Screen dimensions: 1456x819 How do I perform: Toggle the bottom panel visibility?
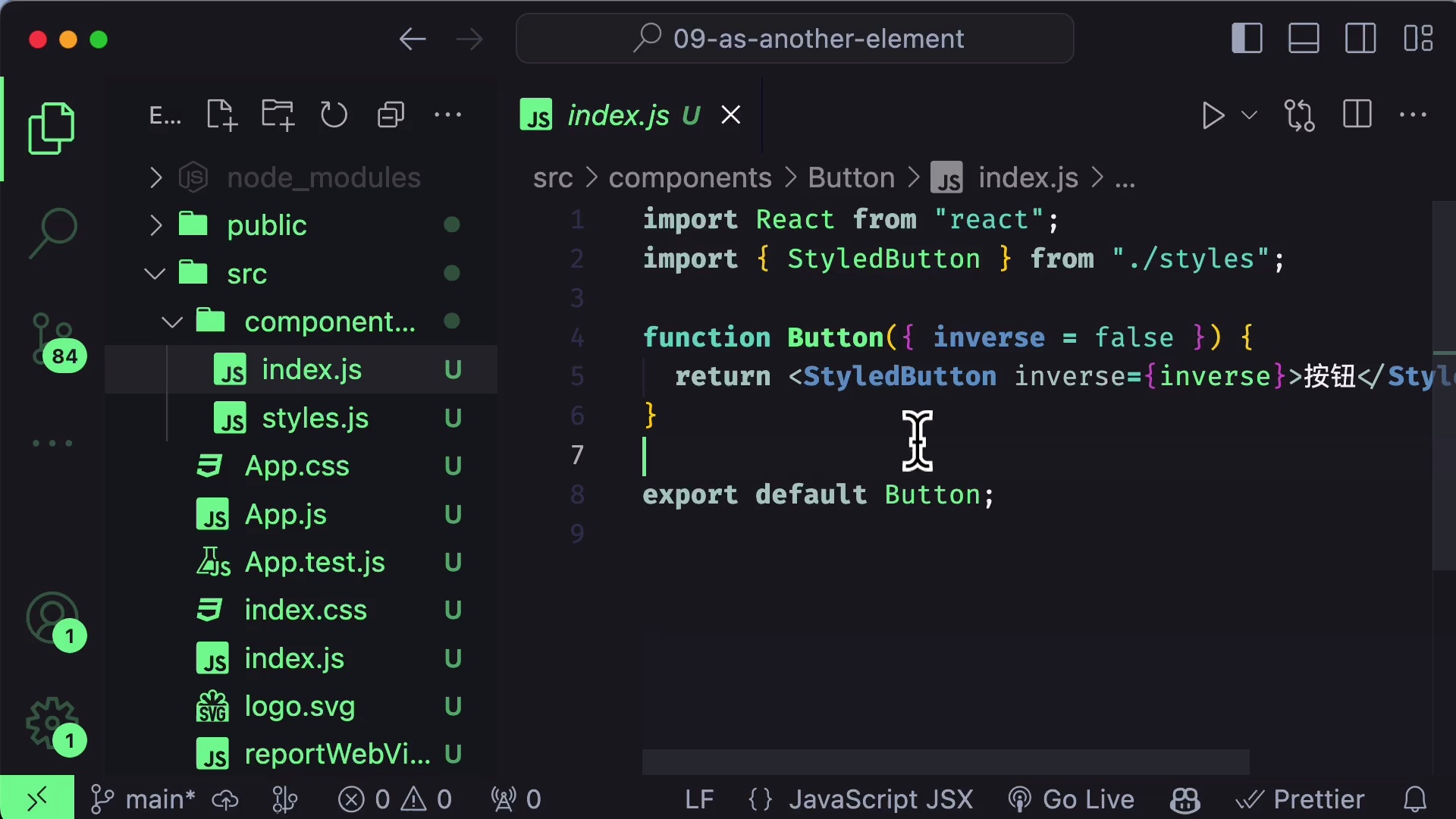pyautogui.click(x=1304, y=38)
